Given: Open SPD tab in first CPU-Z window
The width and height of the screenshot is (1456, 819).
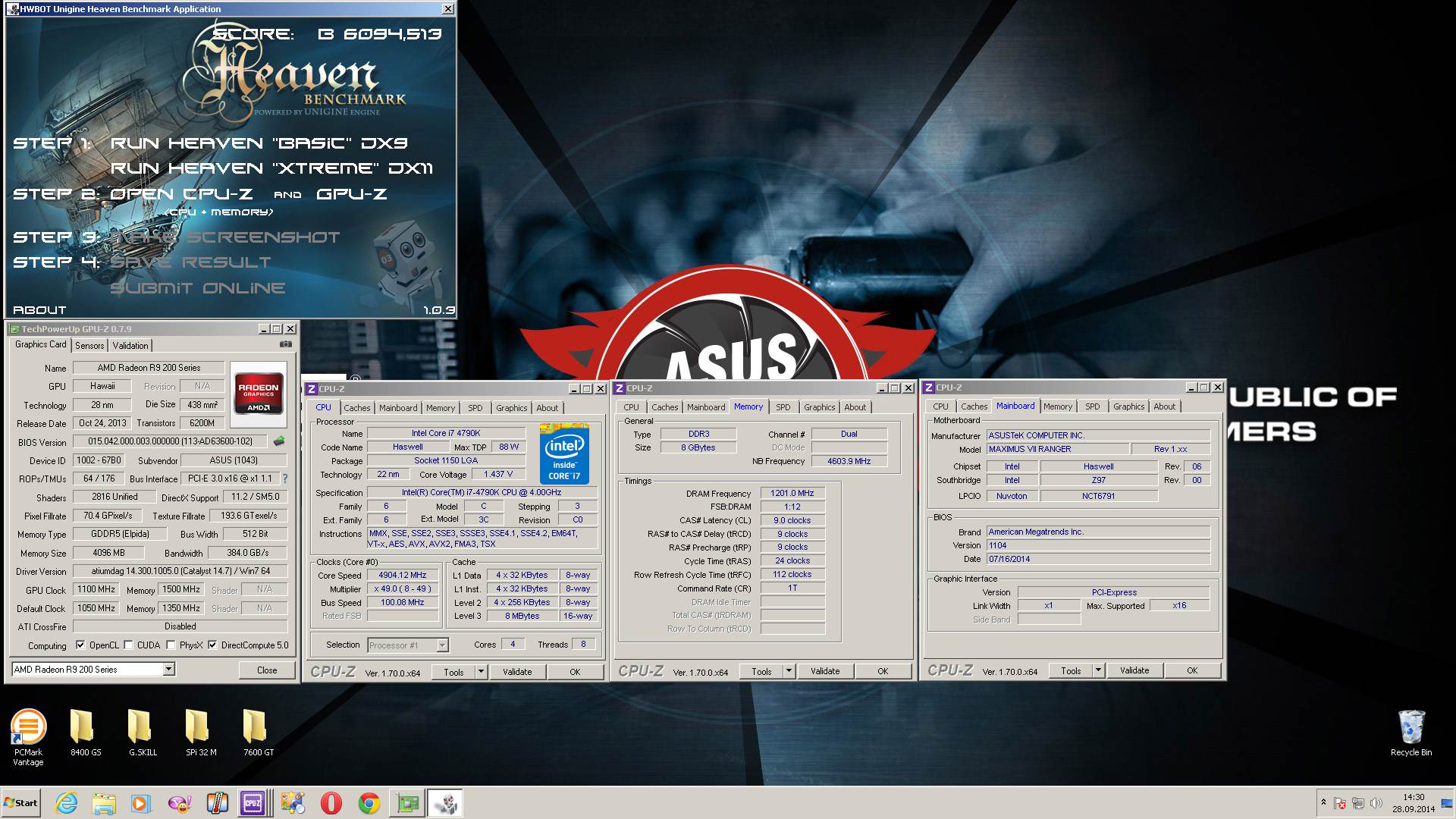Looking at the screenshot, I should [475, 408].
